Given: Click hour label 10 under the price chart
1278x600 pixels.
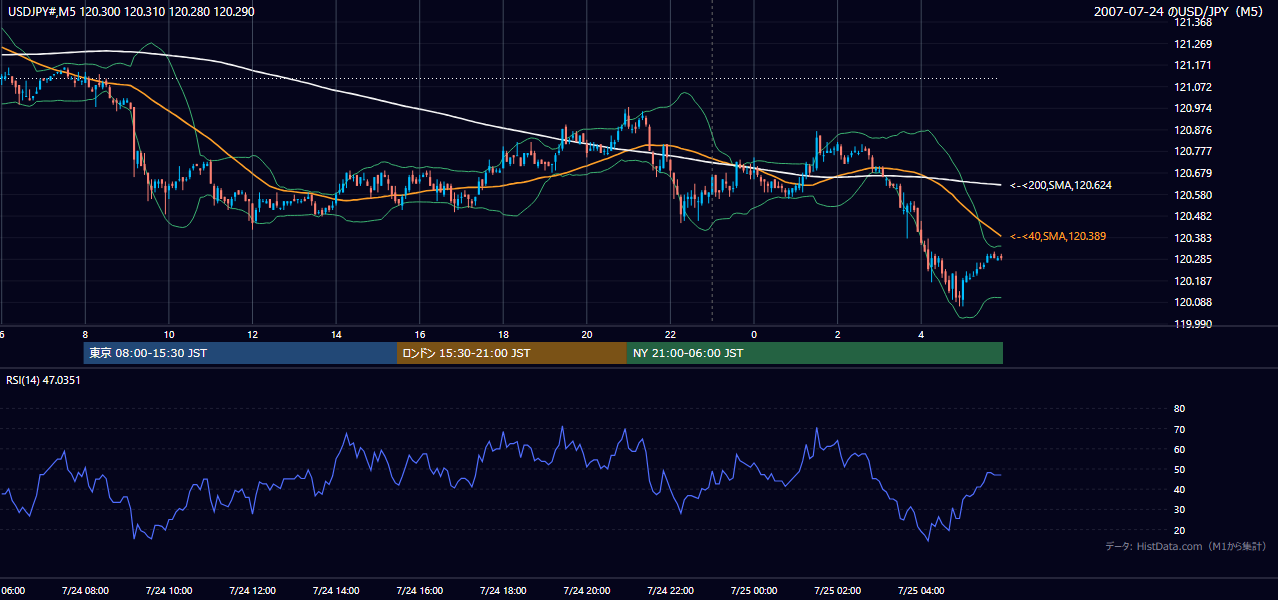Looking at the screenshot, I should 169,334.
